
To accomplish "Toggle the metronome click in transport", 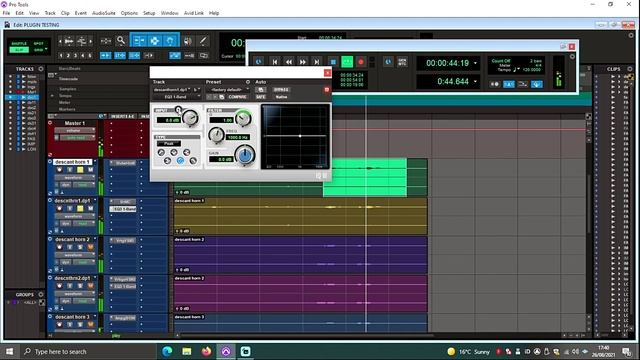I will point(509,84).
